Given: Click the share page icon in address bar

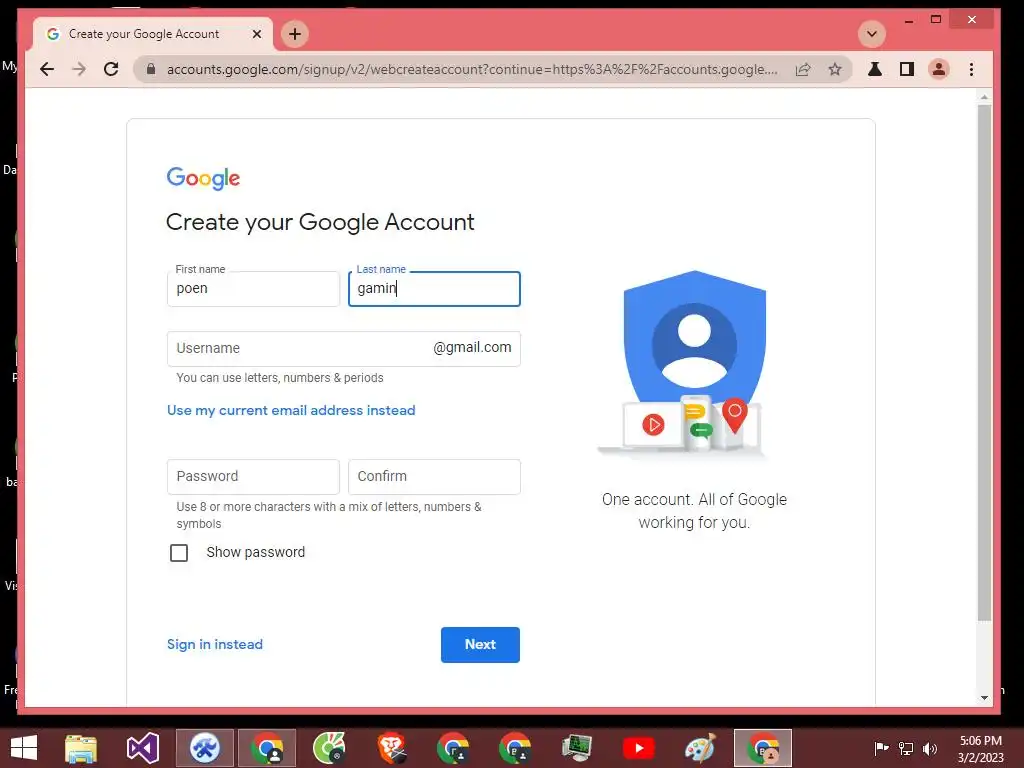Looking at the screenshot, I should pos(803,69).
